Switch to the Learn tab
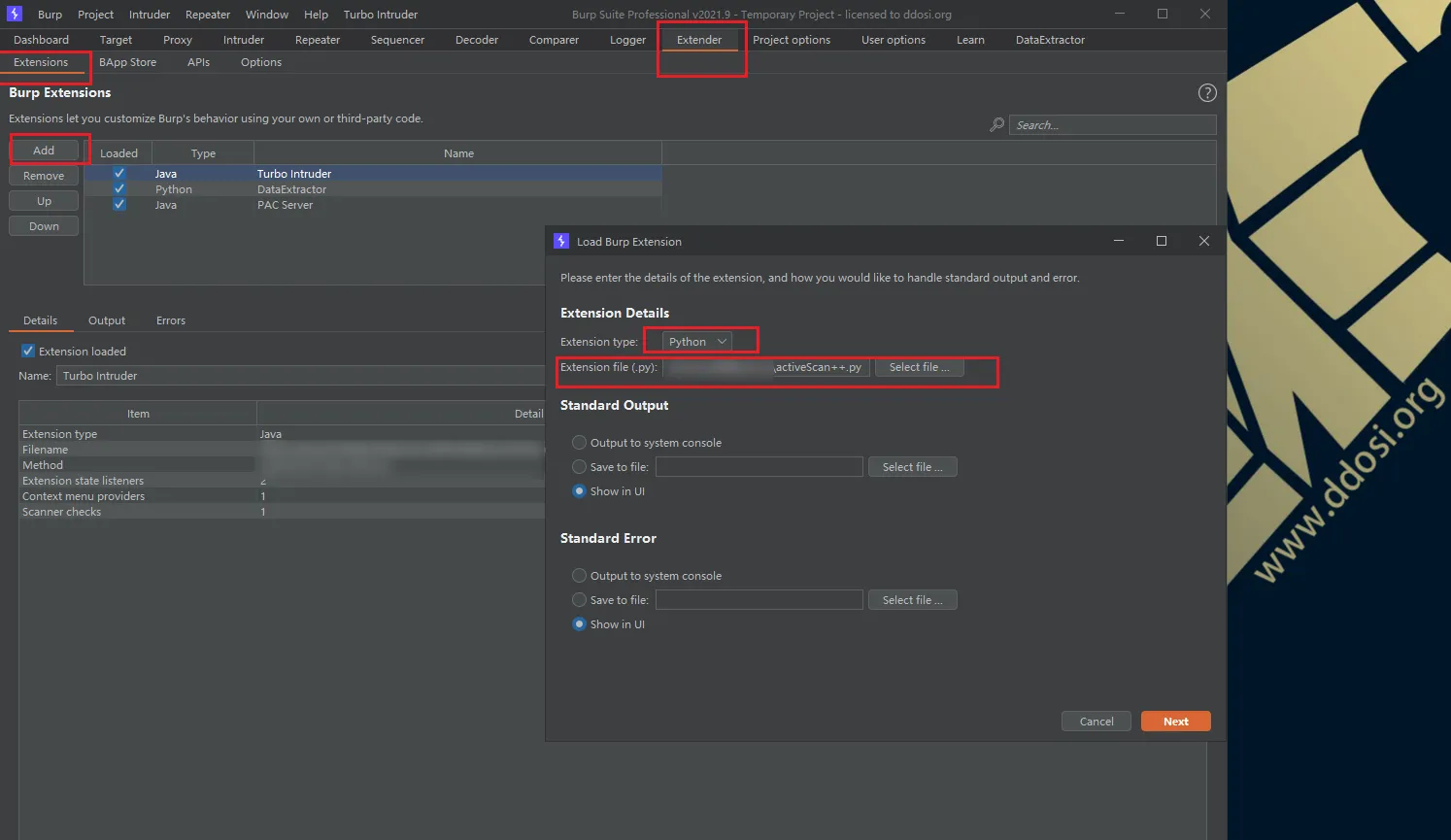This screenshot has width=1451, height=840. 970,40
